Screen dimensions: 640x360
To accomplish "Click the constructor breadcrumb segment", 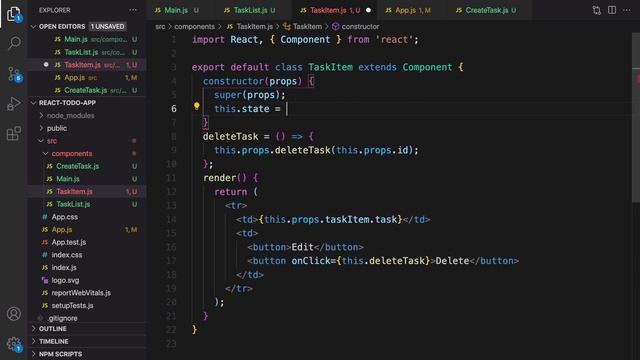I will pos(356,27).
